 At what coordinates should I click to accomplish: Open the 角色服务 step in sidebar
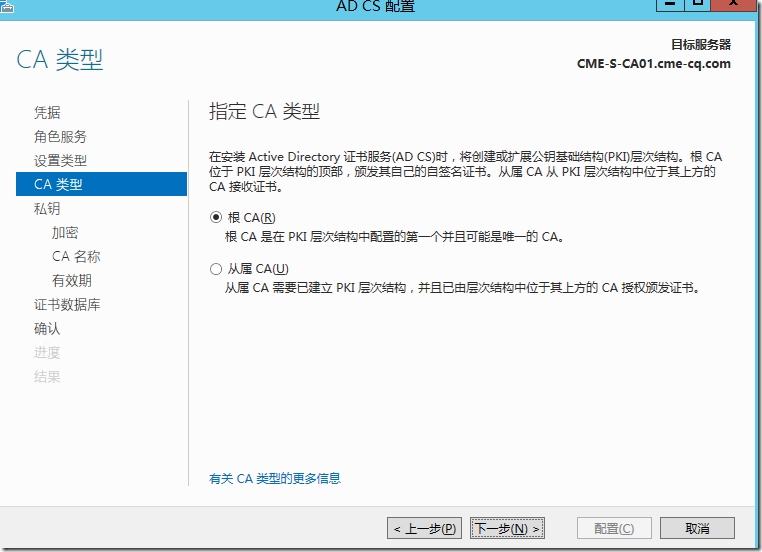click(x=60, y=137)
